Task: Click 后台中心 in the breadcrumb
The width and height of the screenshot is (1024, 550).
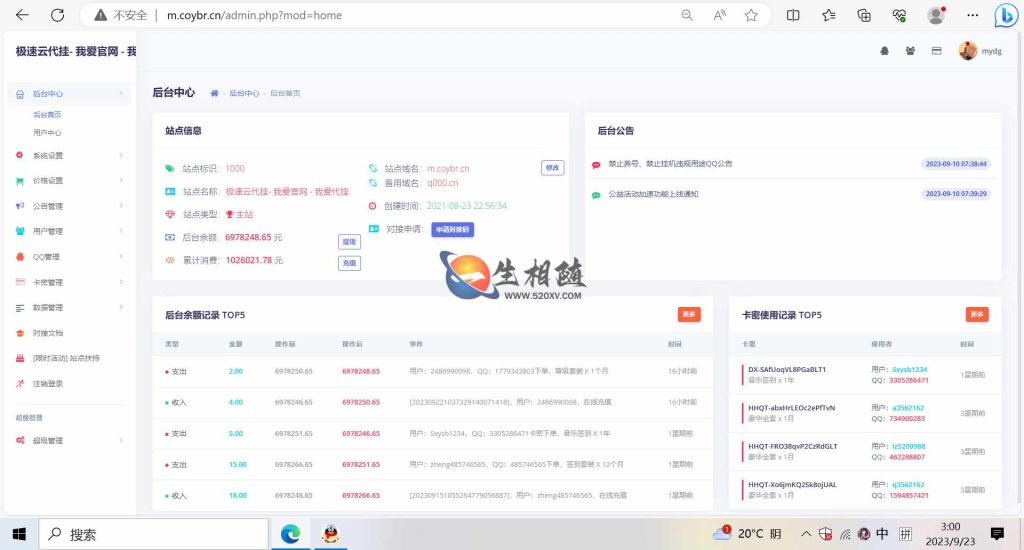Action: (244, 93)
